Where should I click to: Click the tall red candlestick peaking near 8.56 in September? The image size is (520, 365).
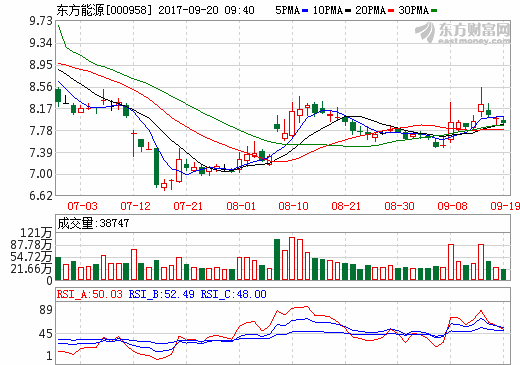coord(481,102)
